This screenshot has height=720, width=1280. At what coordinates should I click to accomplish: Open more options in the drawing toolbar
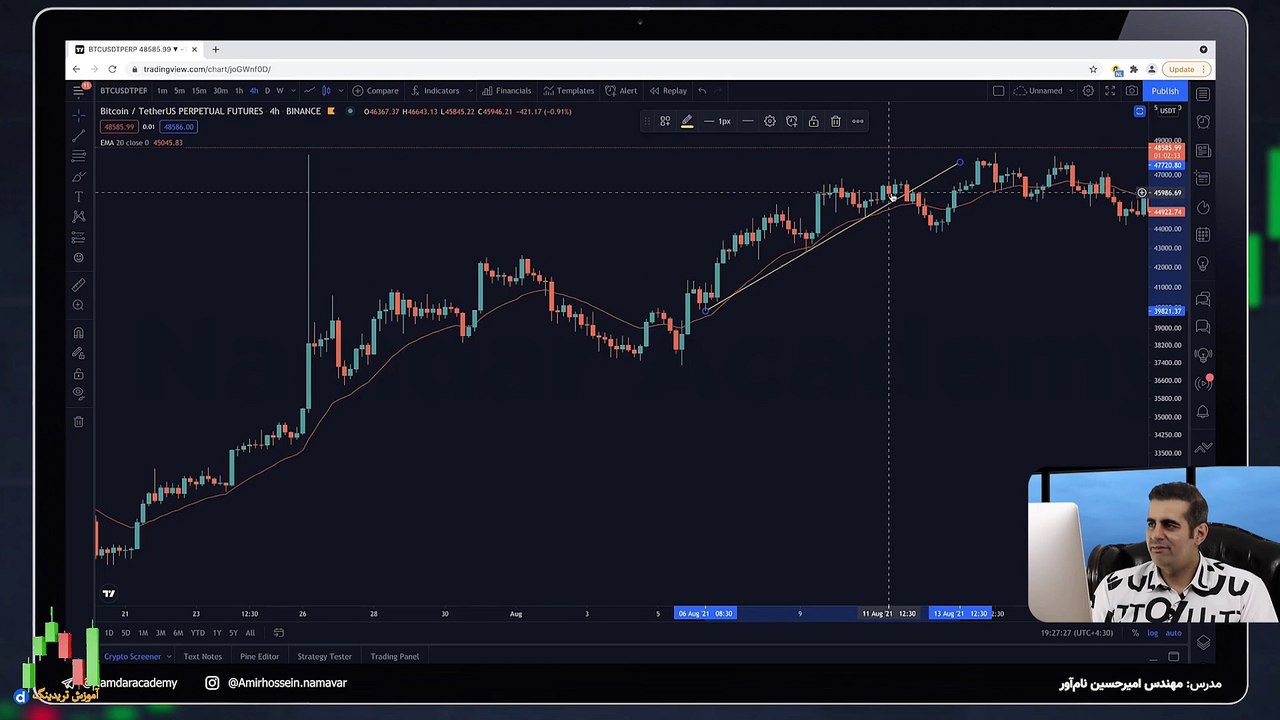[858, 121]
